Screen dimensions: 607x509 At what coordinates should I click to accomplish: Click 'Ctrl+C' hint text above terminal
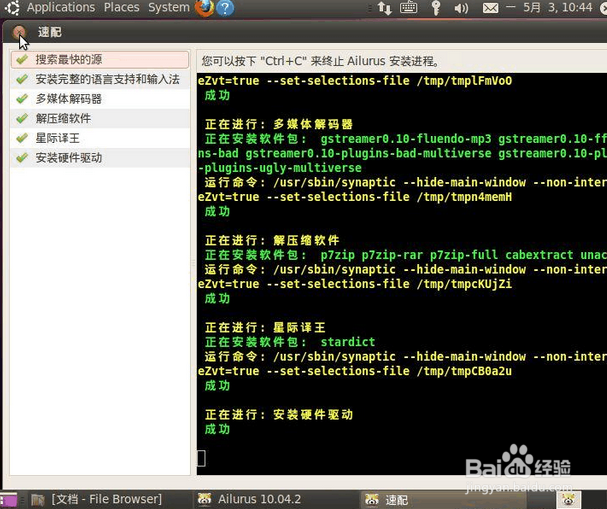click(281, 61)
